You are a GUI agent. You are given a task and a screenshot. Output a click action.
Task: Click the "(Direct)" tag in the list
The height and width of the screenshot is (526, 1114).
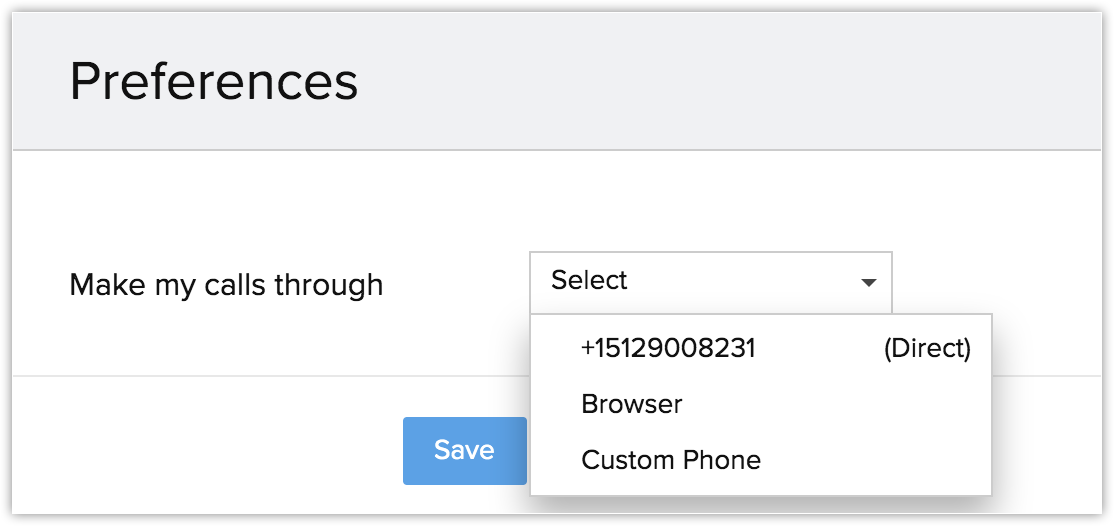tap(927, 348)
